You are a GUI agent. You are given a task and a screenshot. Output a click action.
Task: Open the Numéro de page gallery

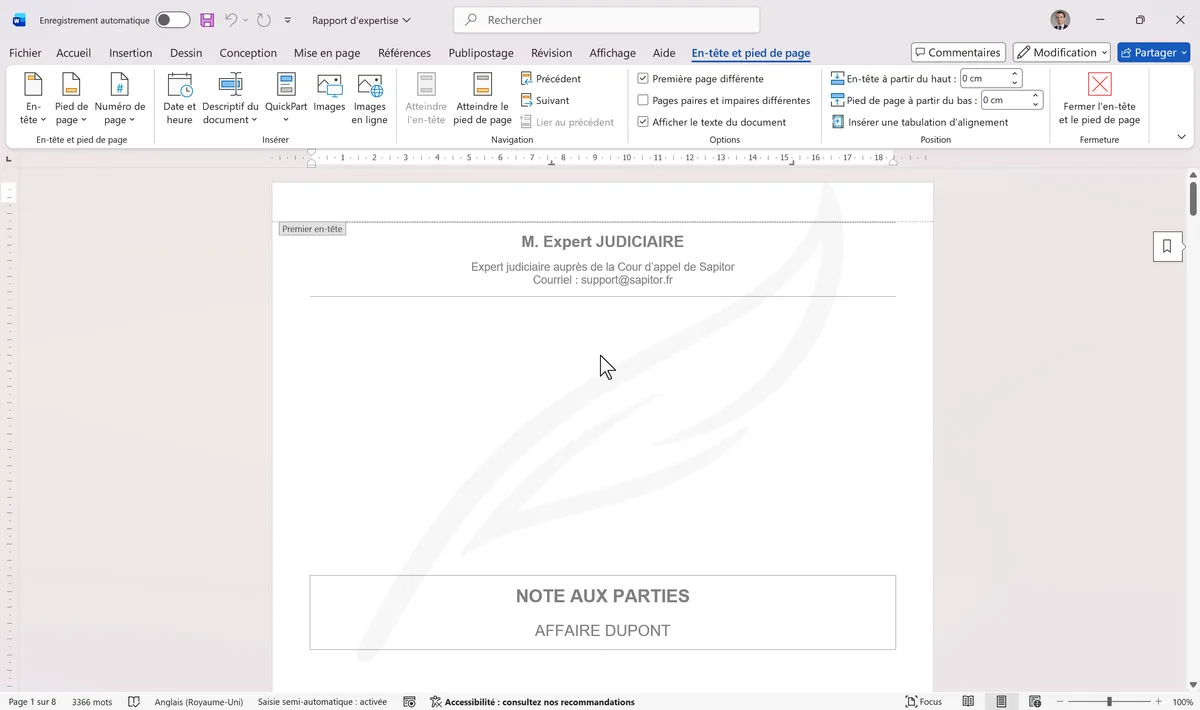(119, 97)
